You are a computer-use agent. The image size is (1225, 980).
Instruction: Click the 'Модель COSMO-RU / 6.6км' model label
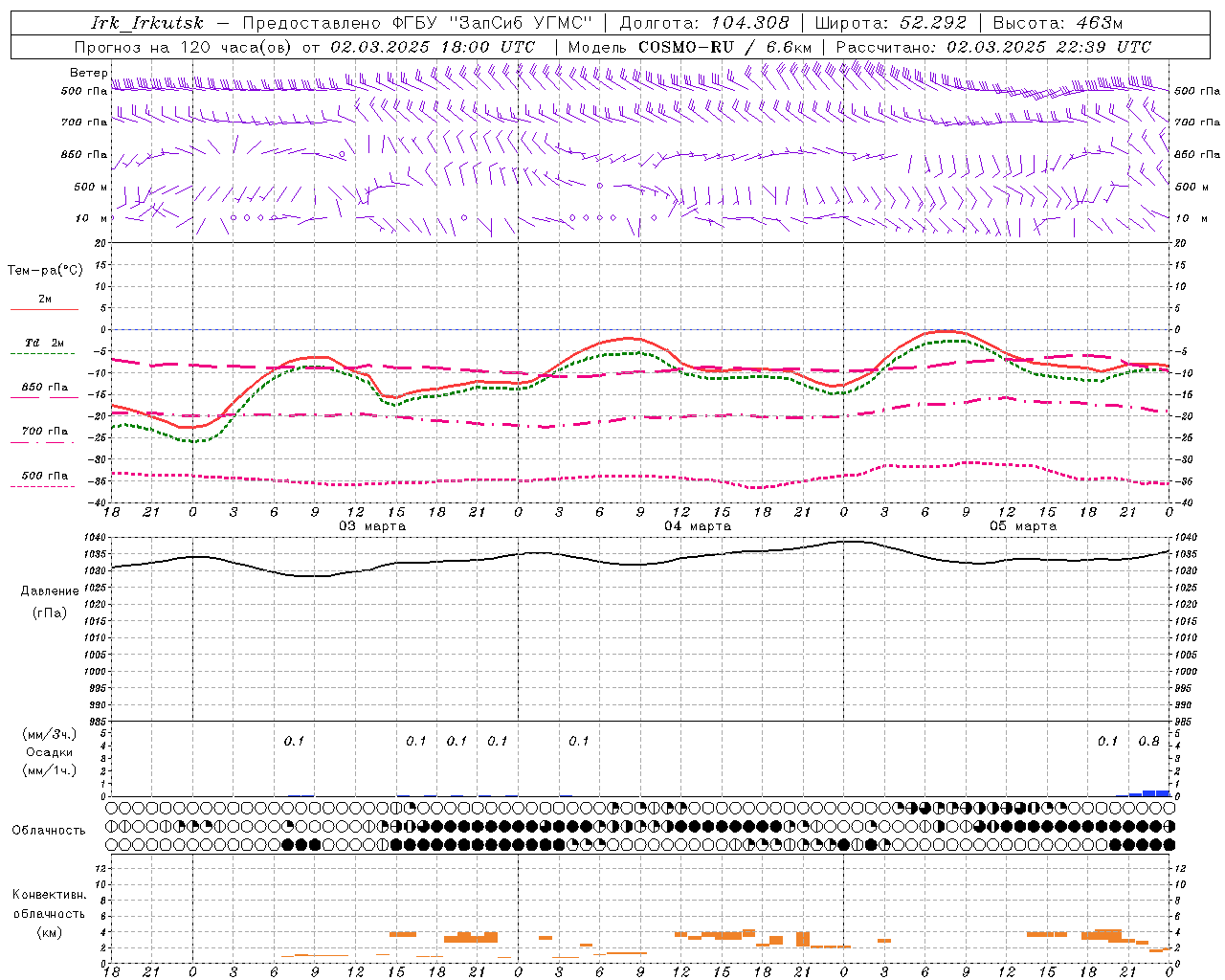tap(689, 47)
